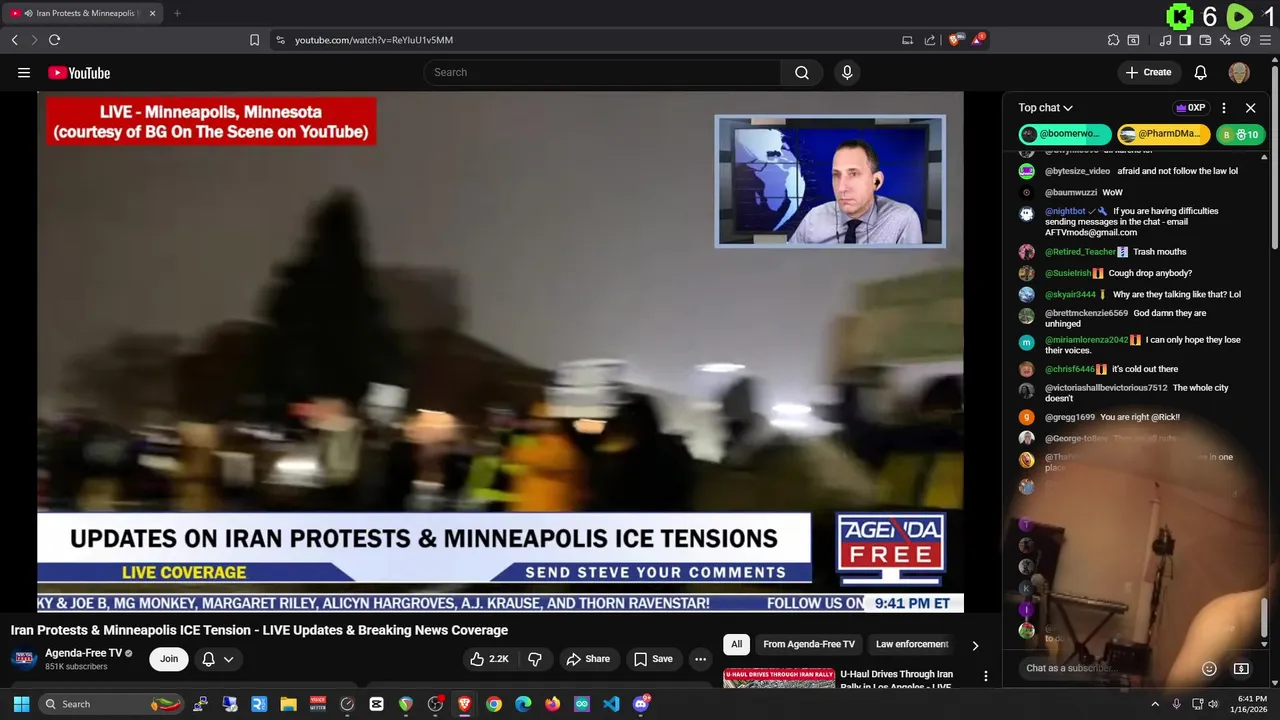Open options for U-Haul video suggestion
Image resolution: width=1280 pixels, height=720 pixels.
coord(986,677)
